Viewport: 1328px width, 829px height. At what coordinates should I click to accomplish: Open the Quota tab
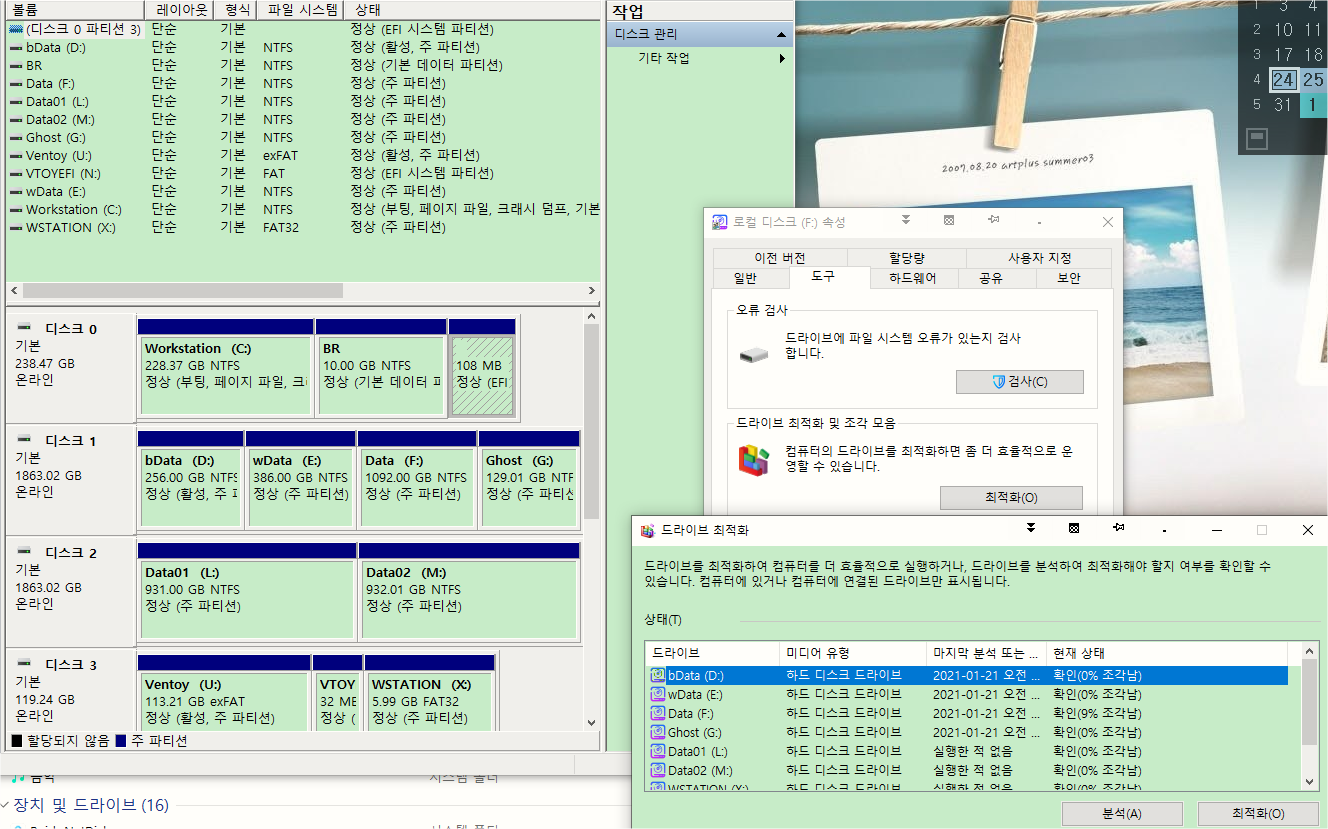pos(907,258)
